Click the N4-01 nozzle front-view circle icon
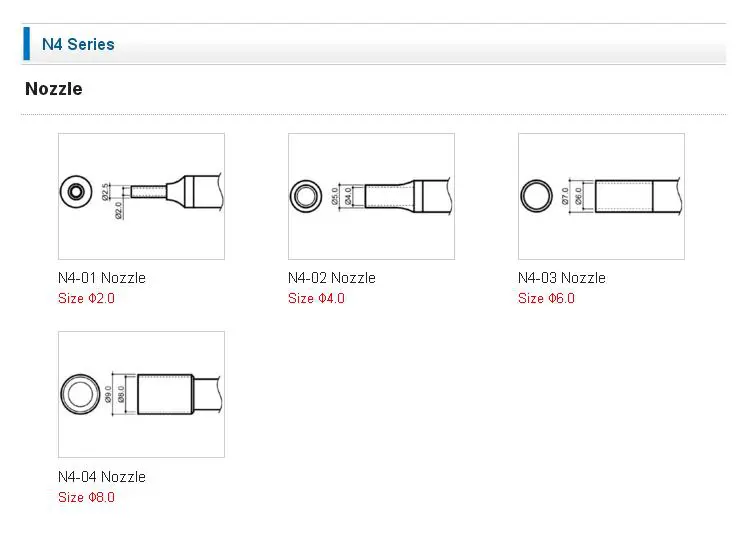Screen dimensions: 749x543 [76, 192]
